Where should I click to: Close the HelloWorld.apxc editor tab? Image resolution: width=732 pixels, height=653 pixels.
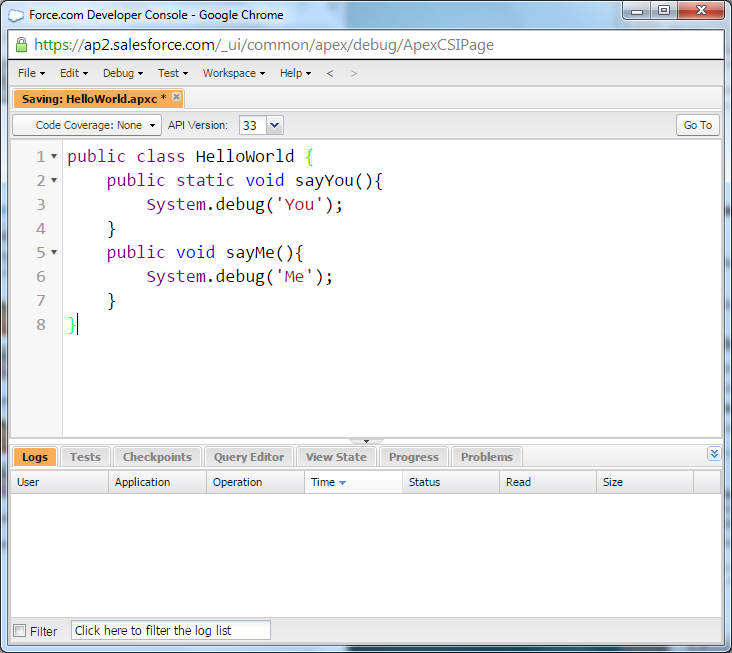coord(177,97)
